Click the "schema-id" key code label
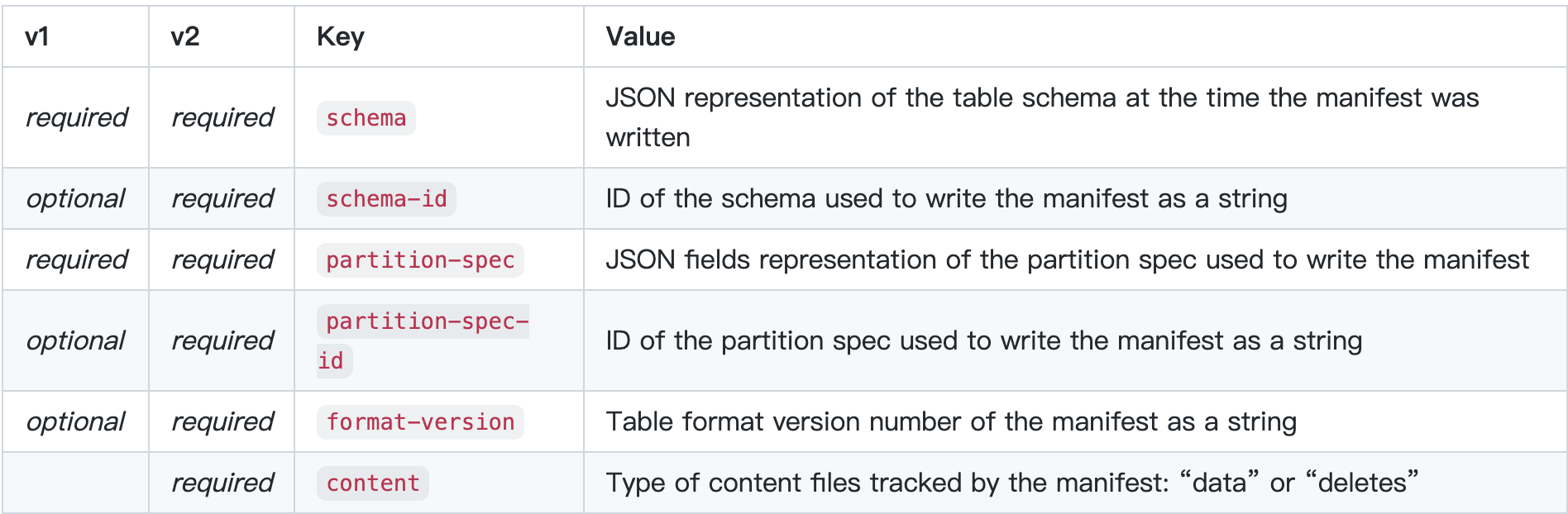 coord(386,199)
